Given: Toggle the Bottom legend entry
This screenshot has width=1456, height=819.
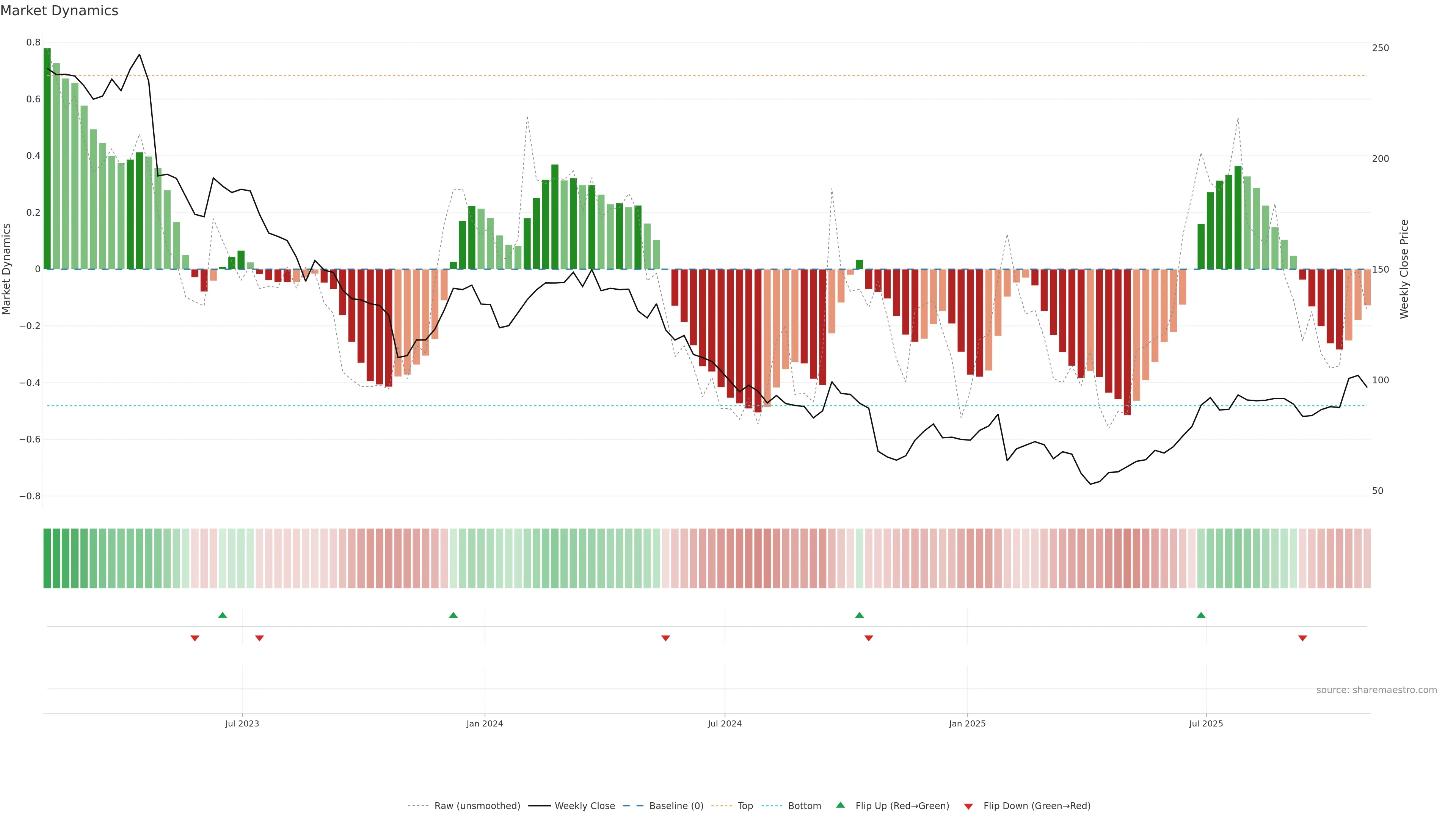Looking at the screenshot, I should point(804,806).
